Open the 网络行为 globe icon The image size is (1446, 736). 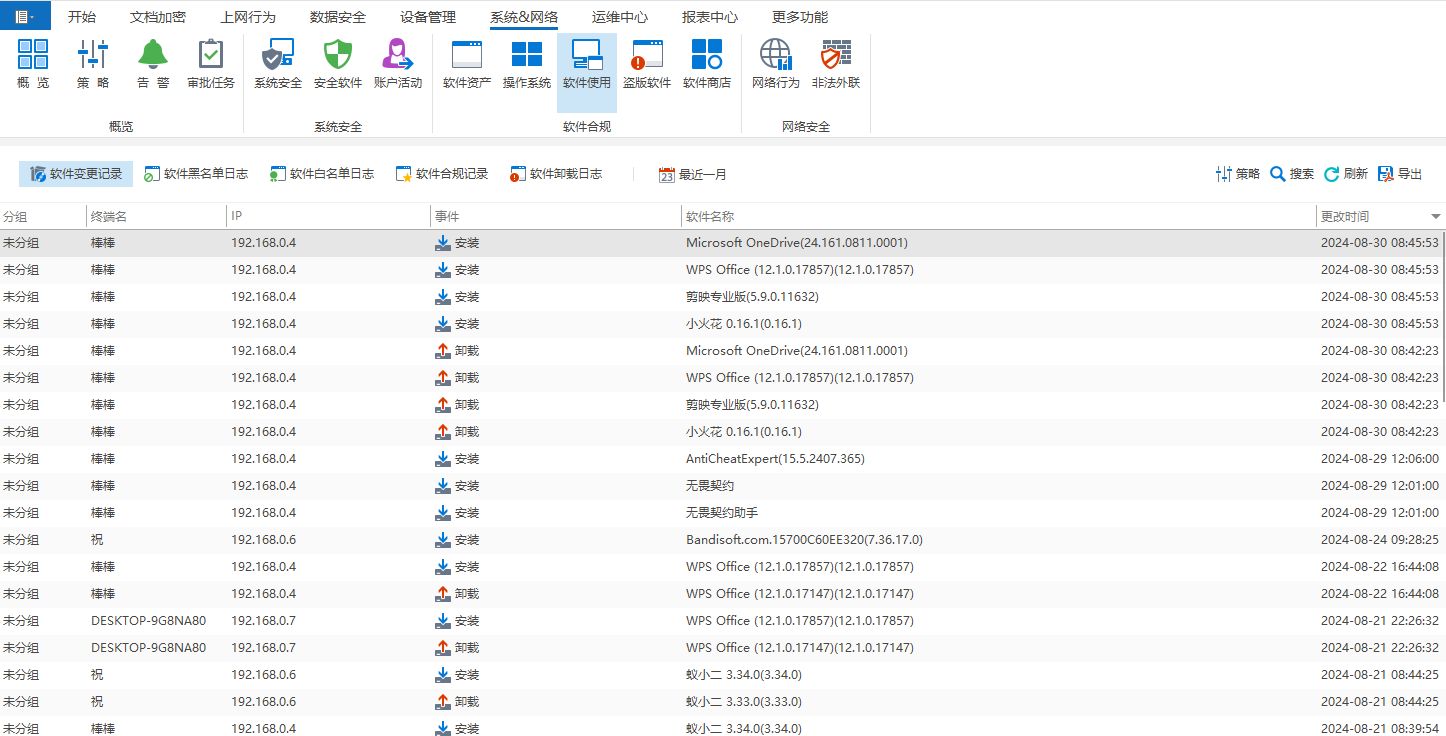[776, 65]
